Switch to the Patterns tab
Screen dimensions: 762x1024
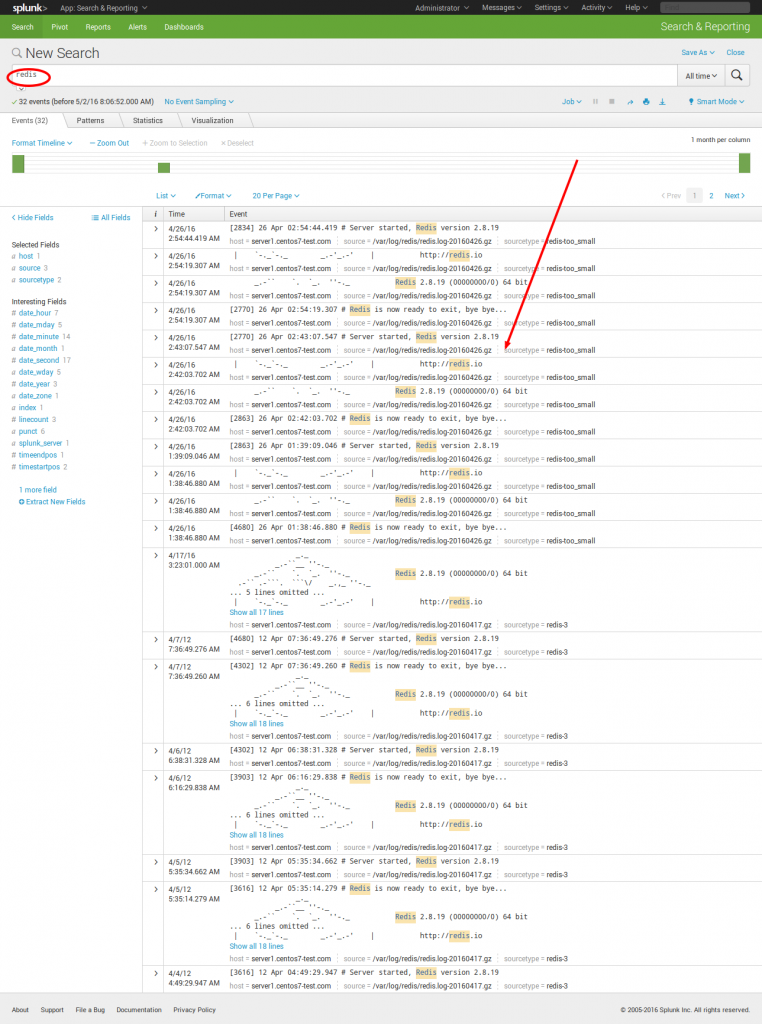[90, 121]
